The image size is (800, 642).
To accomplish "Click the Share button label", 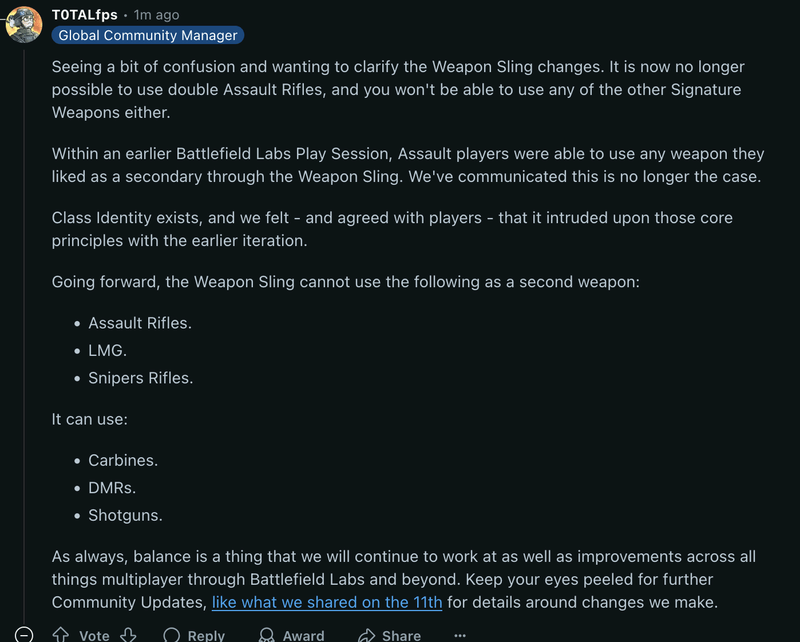I will coord(401,635).
